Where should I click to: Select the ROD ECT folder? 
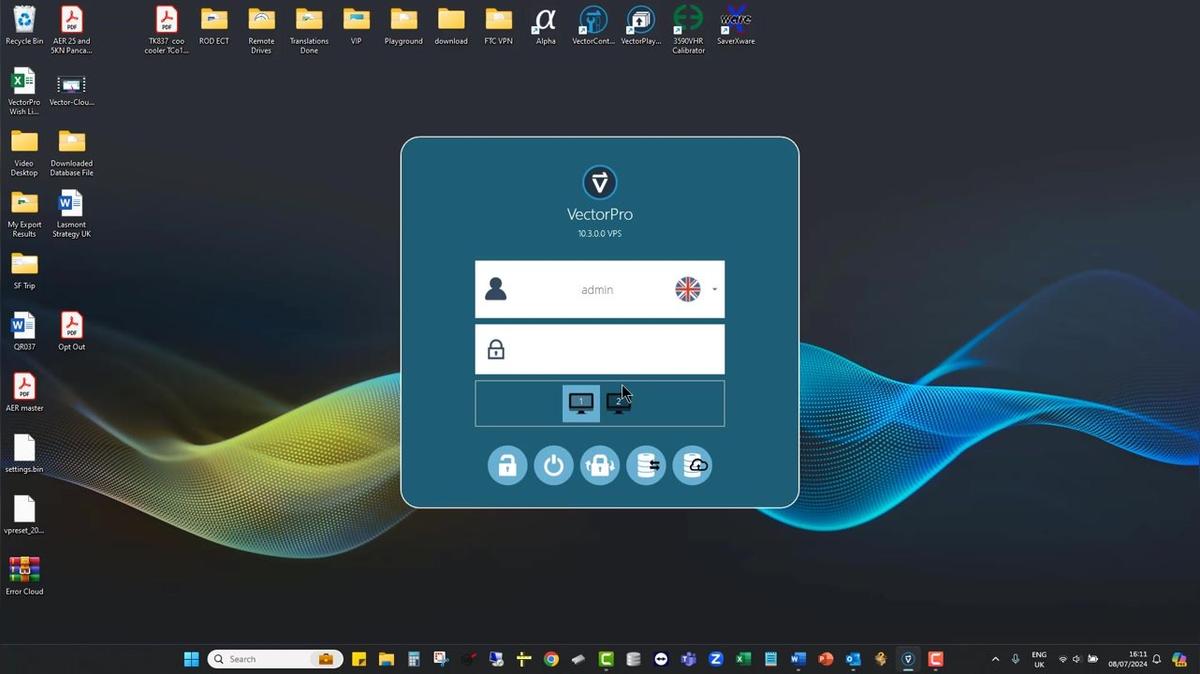(214, 27)
